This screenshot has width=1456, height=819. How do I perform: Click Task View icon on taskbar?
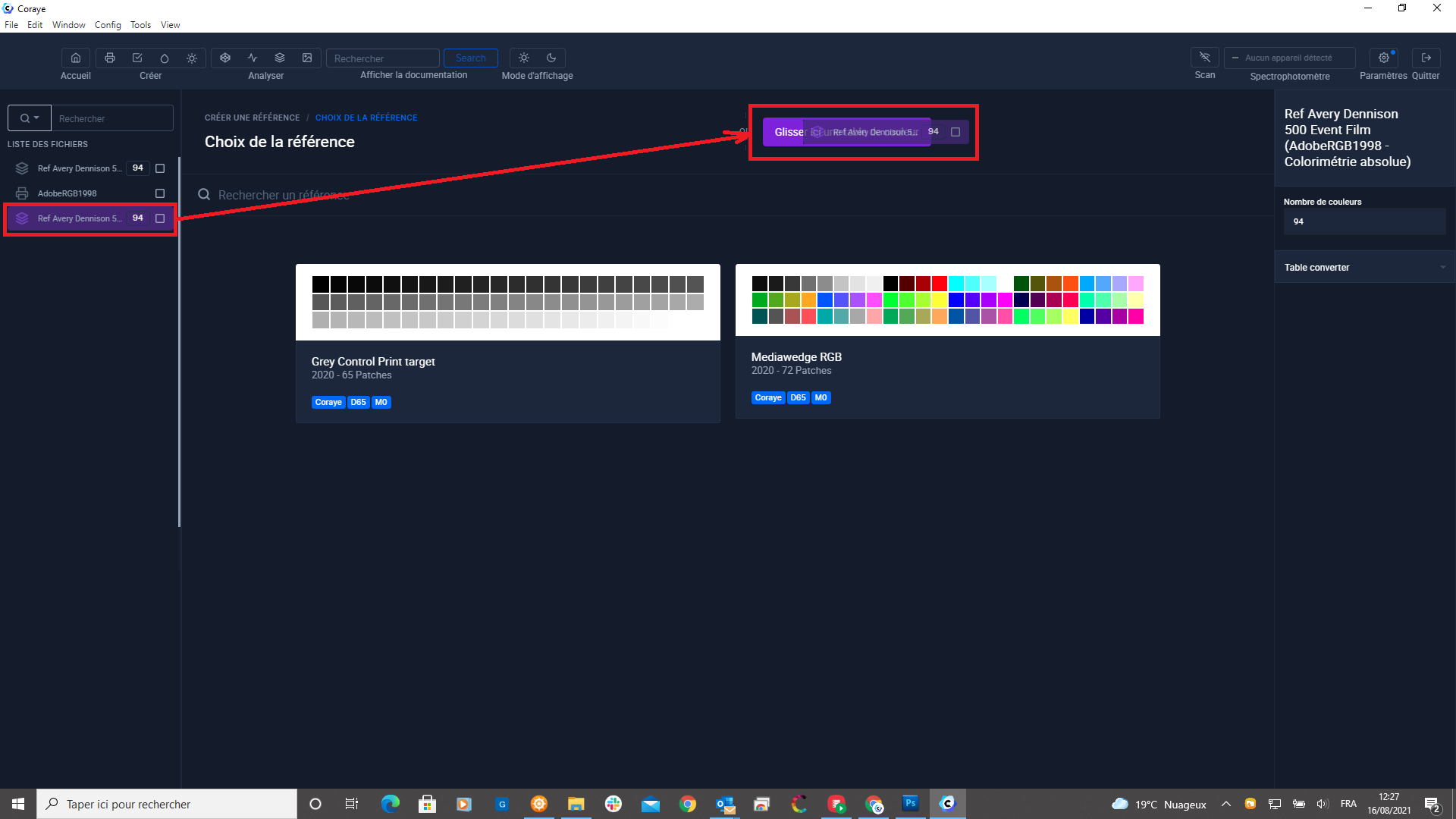coord(352,804)
